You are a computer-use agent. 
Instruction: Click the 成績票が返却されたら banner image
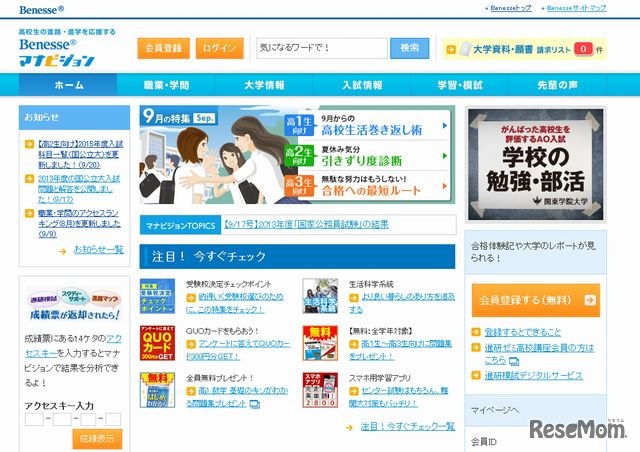pyautogui.click(x=75, y=305)
